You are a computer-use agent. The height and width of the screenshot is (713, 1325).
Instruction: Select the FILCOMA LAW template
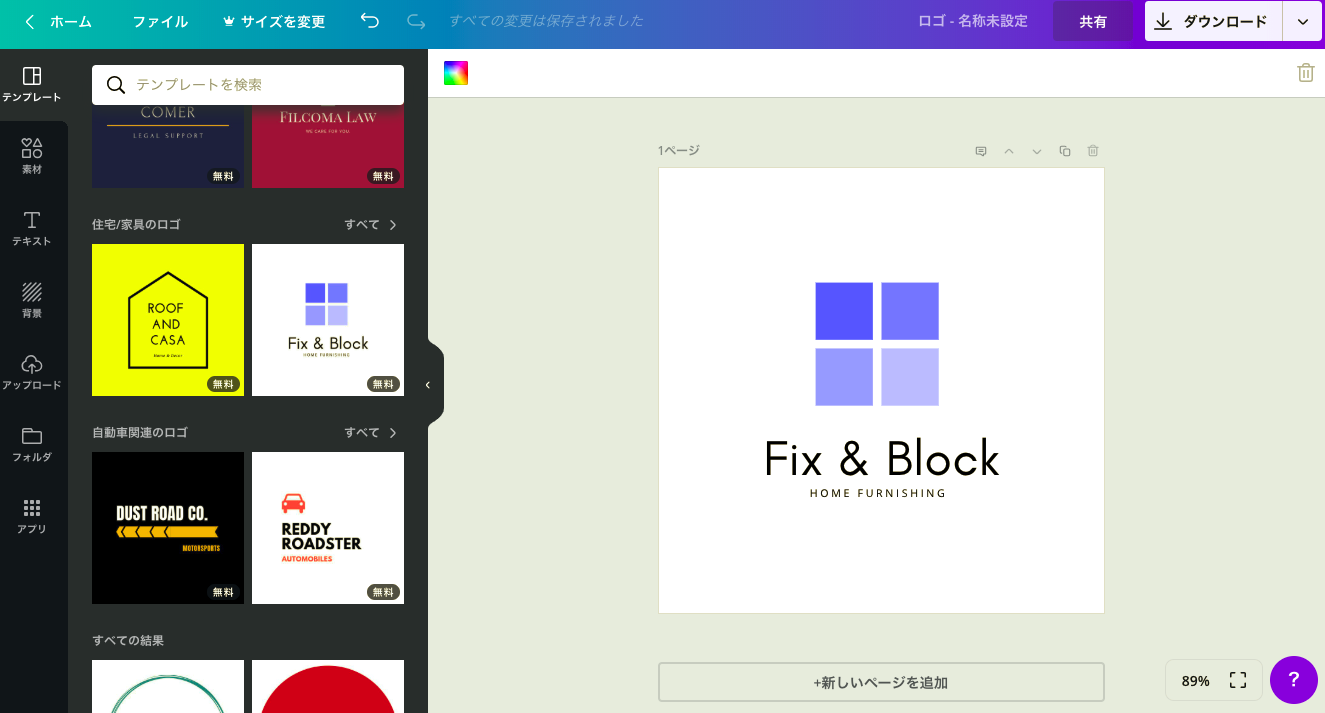328,144
